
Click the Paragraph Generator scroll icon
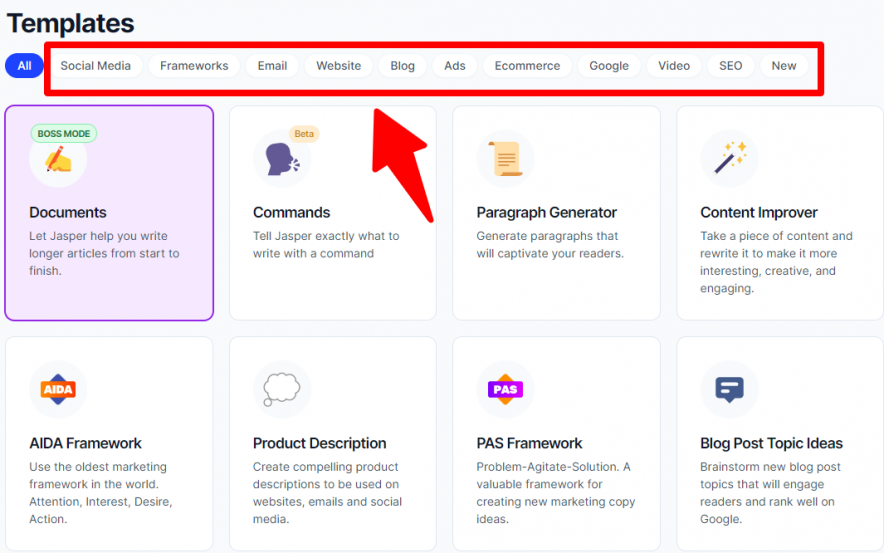pyautogui.click(x=505, y=159)
